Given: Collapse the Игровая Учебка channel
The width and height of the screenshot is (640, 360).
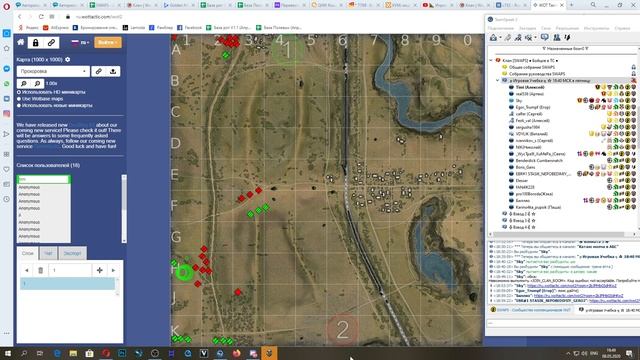Looking at the screenshot, I should pyautogui.click(x=498, y=80).
